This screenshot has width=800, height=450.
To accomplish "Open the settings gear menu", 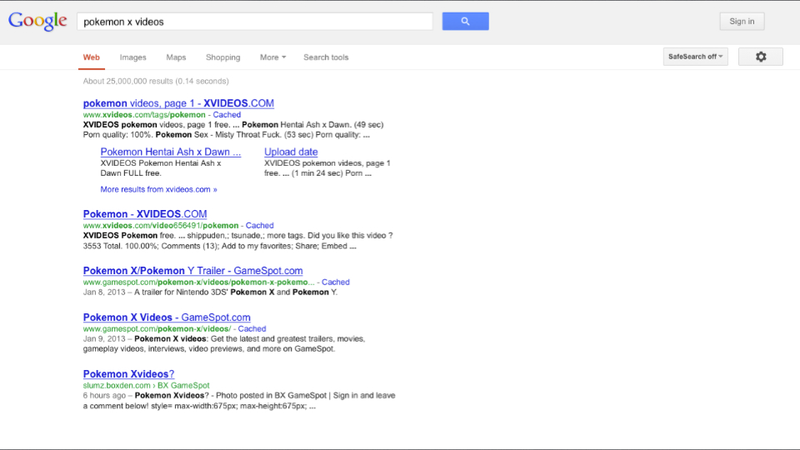I will (x=761, y=57).
